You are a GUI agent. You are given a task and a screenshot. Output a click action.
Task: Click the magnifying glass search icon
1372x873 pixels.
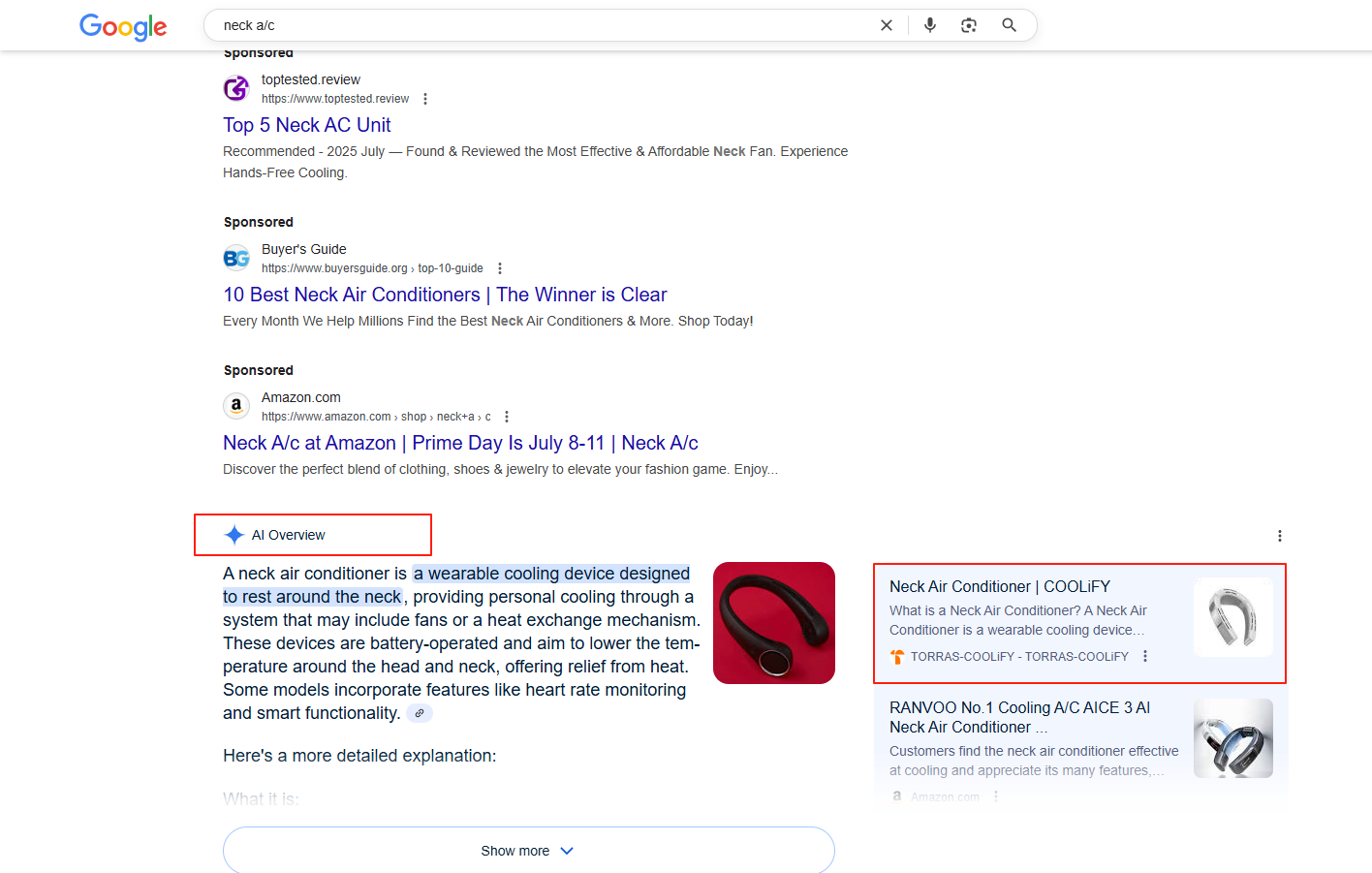point(1009,25)
